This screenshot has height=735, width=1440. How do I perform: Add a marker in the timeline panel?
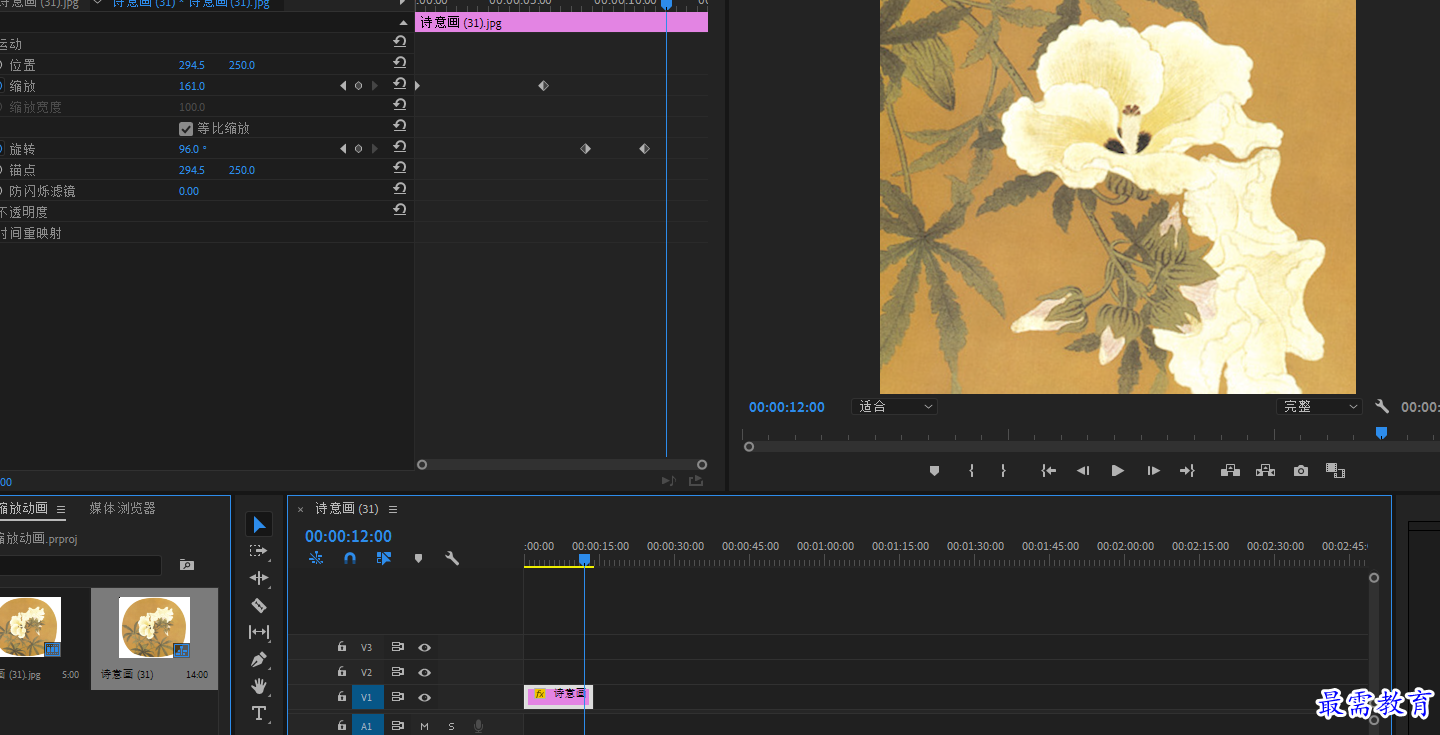click(419, 558)
